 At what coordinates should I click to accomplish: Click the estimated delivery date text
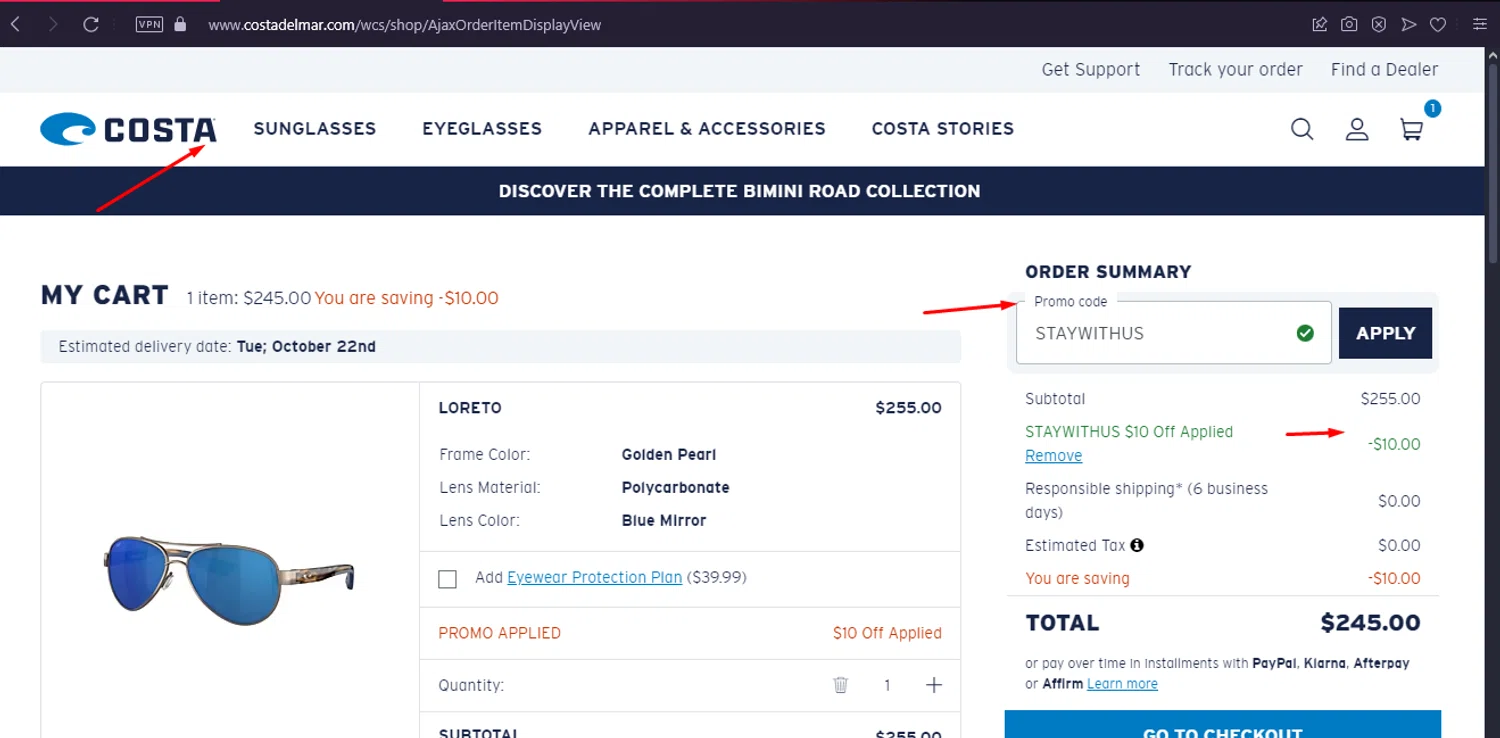pos(217,347)
